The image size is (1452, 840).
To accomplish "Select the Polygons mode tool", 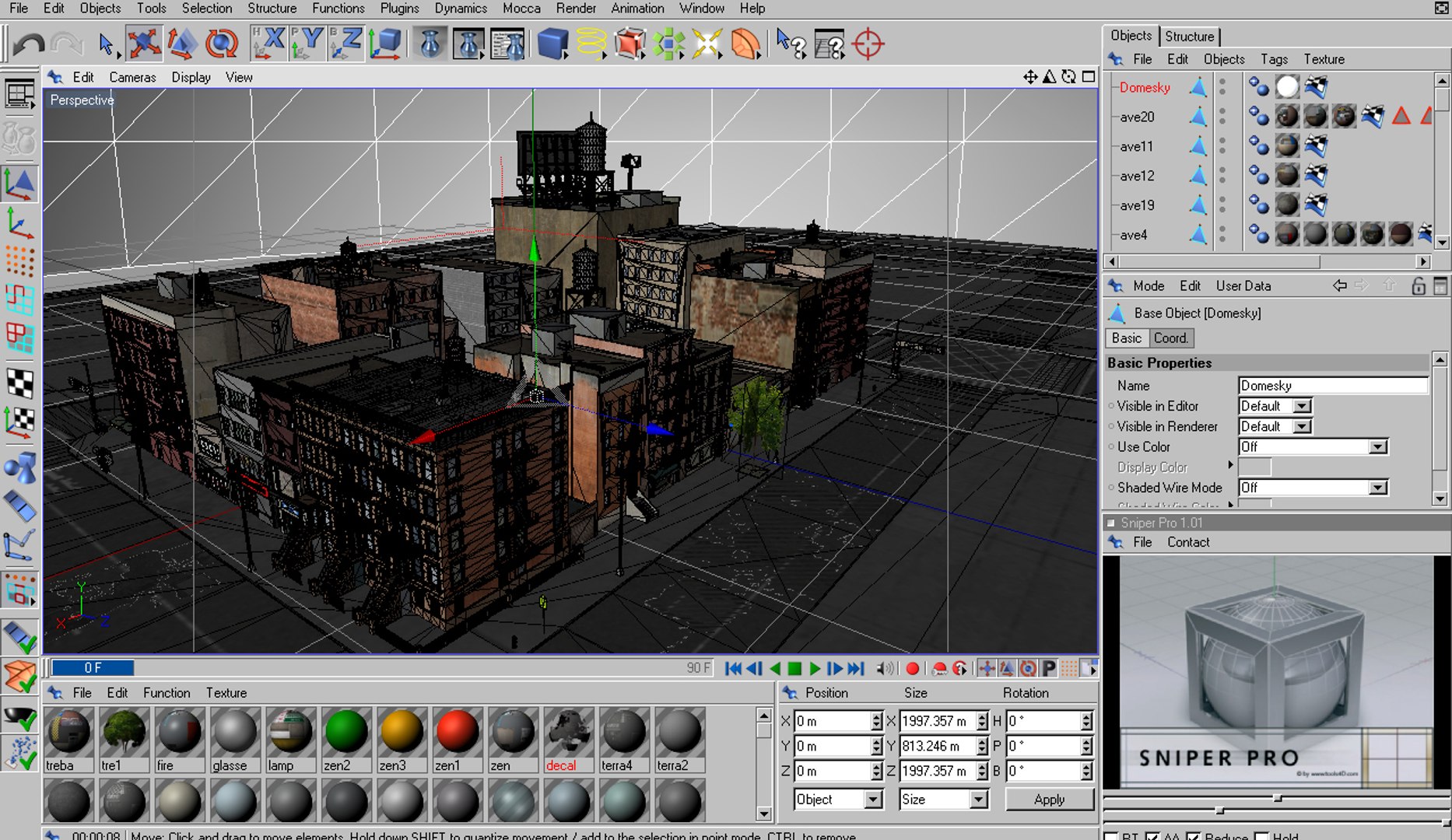I will 19,338.
